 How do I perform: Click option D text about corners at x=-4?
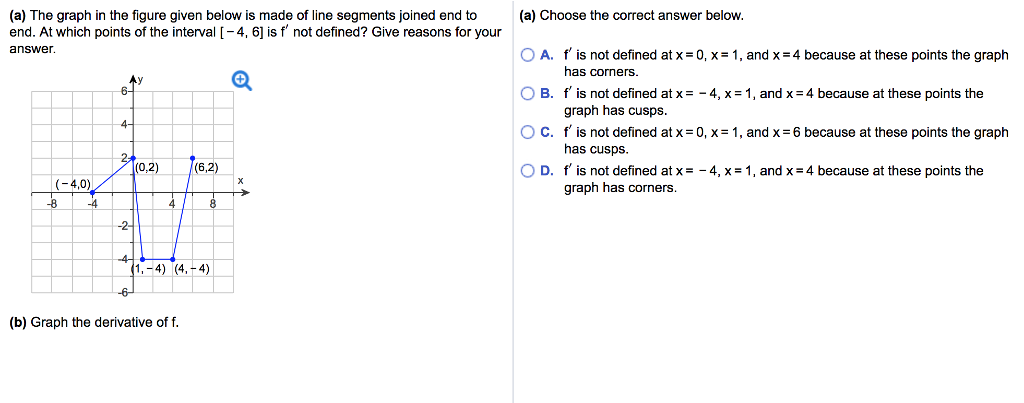click(773, 178)
